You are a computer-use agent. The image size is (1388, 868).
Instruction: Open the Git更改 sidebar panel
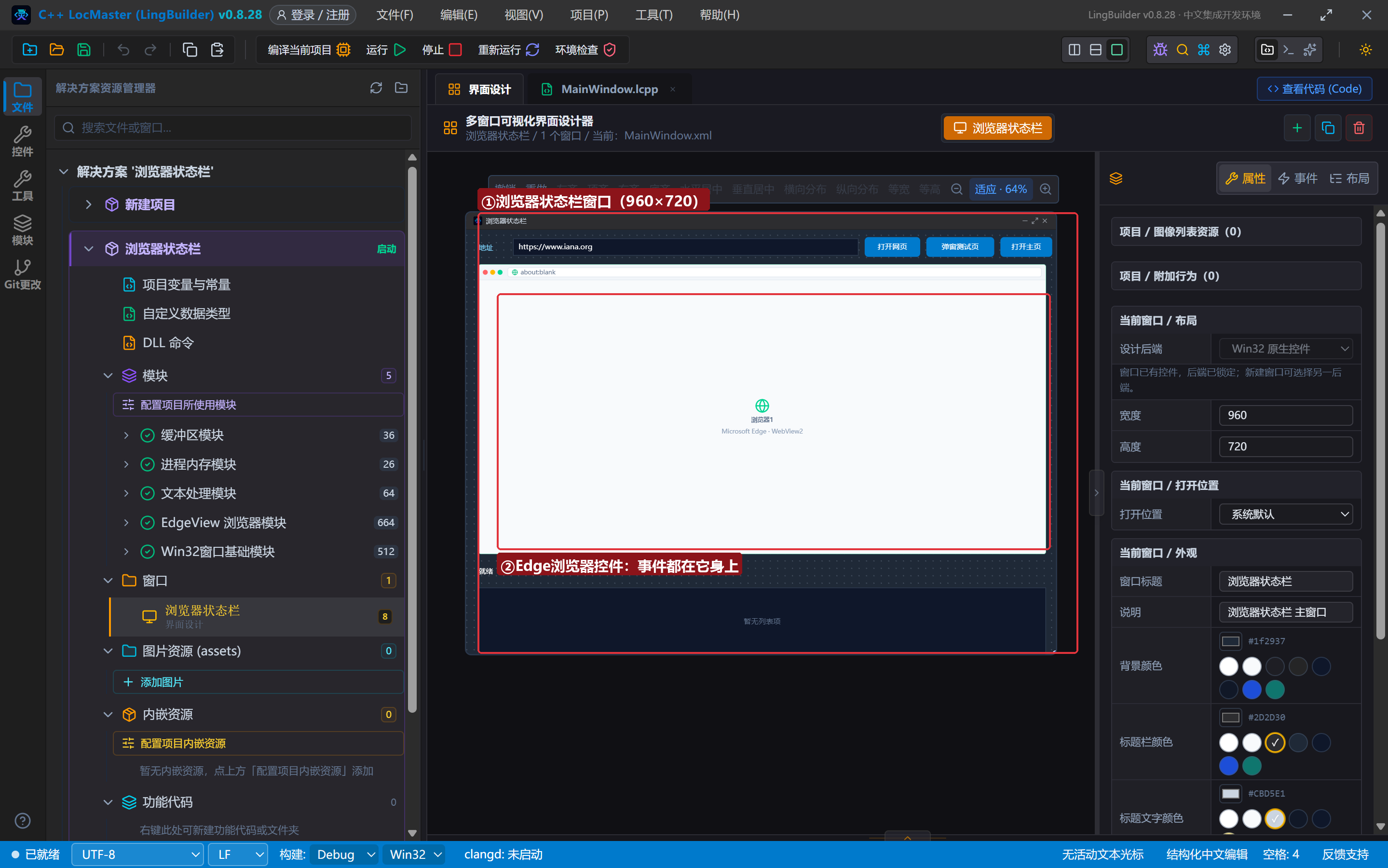point(22,274)
